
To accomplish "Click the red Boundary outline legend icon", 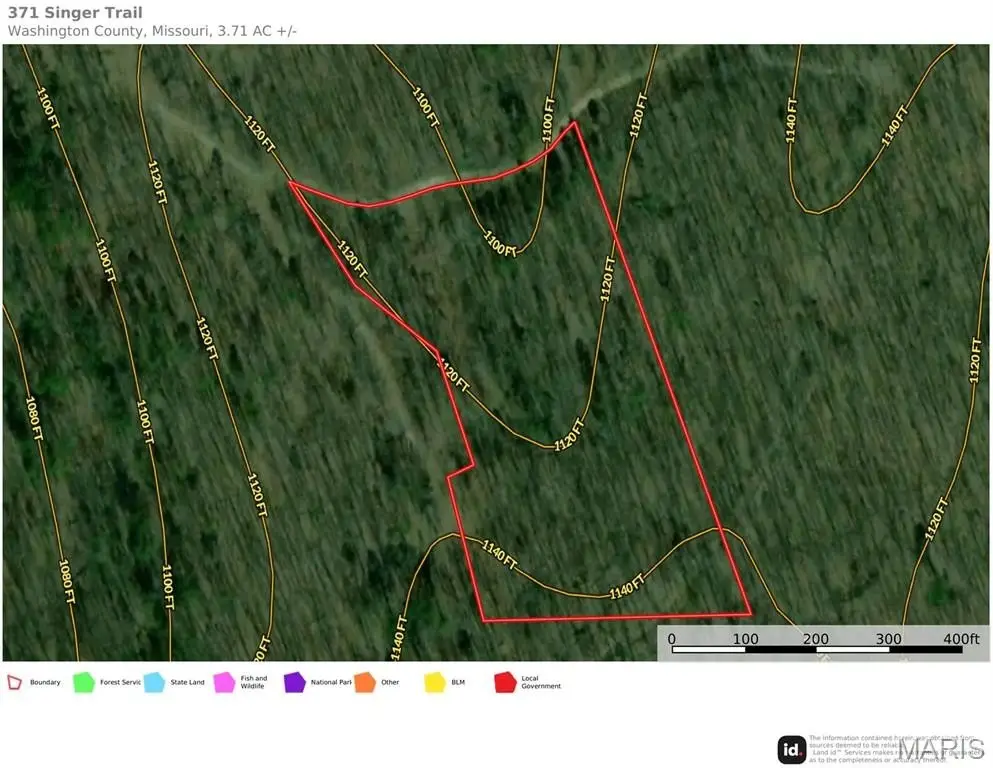I will coord(15,683).
